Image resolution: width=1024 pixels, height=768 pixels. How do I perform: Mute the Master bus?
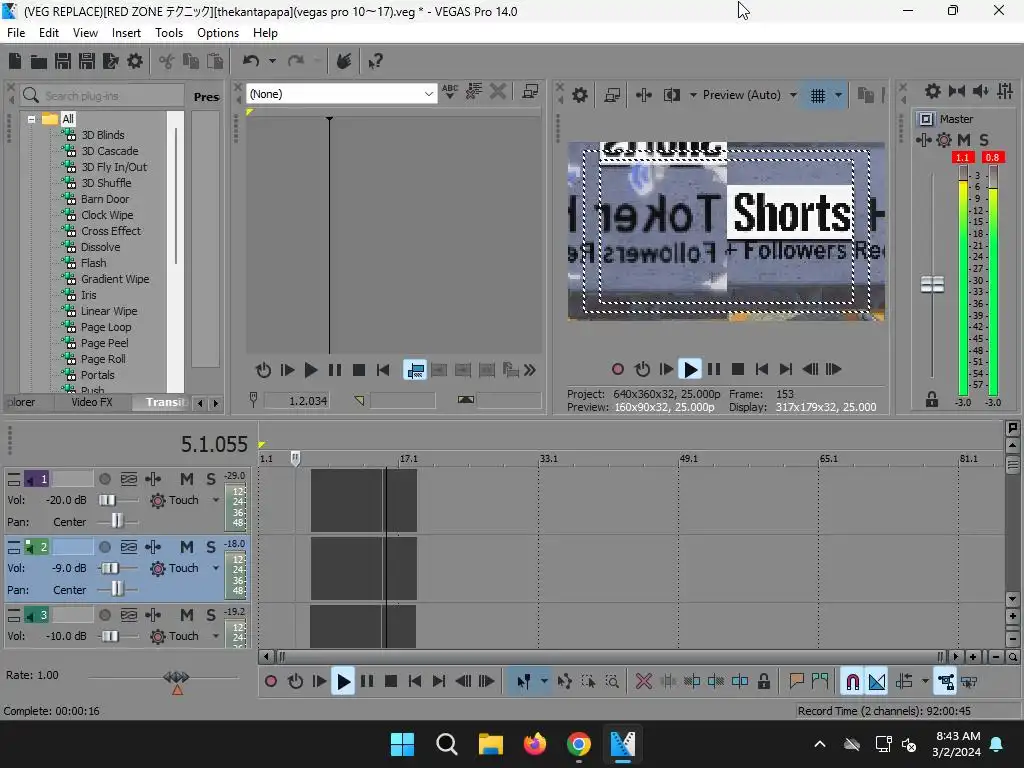(963, 140)
